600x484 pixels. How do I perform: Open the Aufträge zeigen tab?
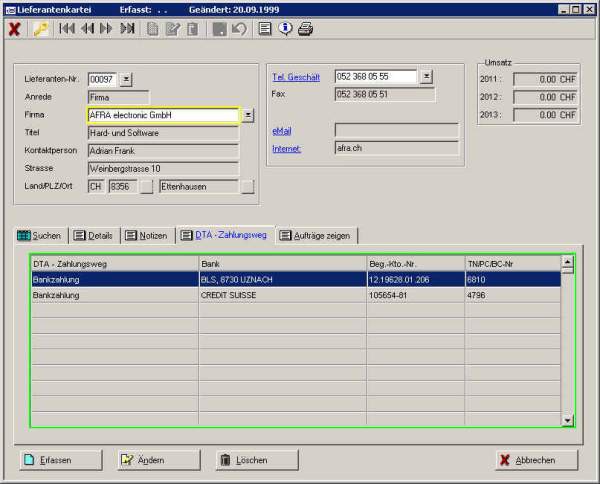[x=317, y=235]
